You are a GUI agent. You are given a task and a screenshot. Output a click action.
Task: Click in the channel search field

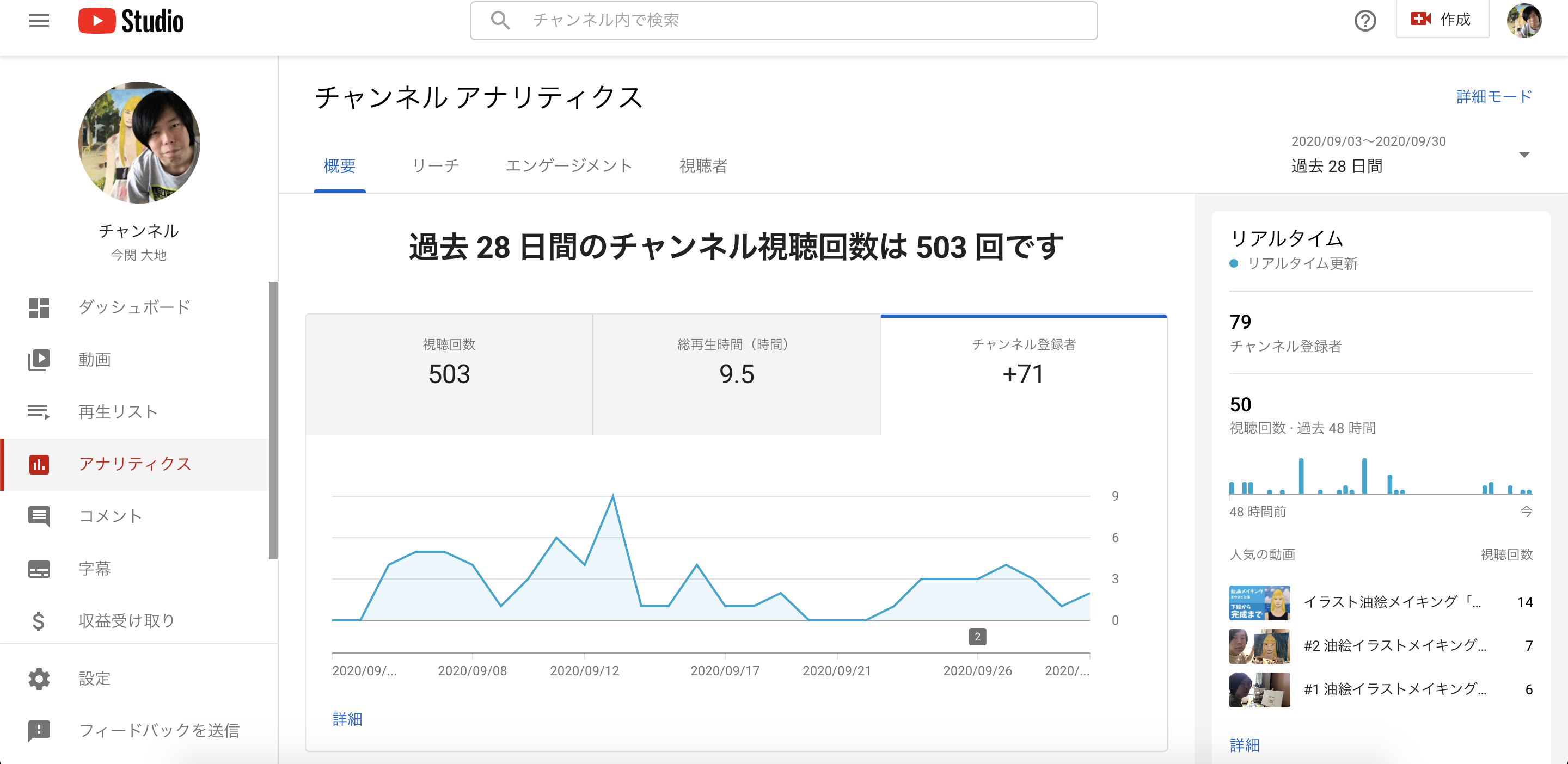click(x=784, y=20)
